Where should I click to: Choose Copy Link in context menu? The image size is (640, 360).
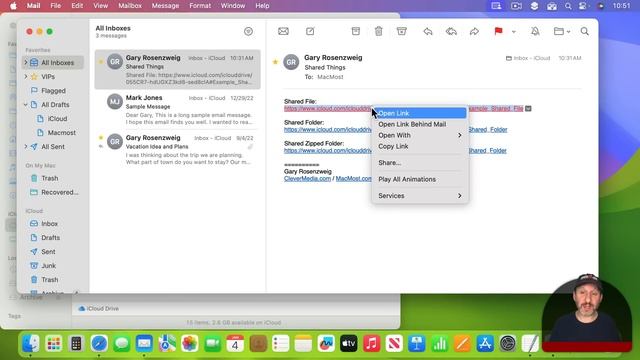420,146
